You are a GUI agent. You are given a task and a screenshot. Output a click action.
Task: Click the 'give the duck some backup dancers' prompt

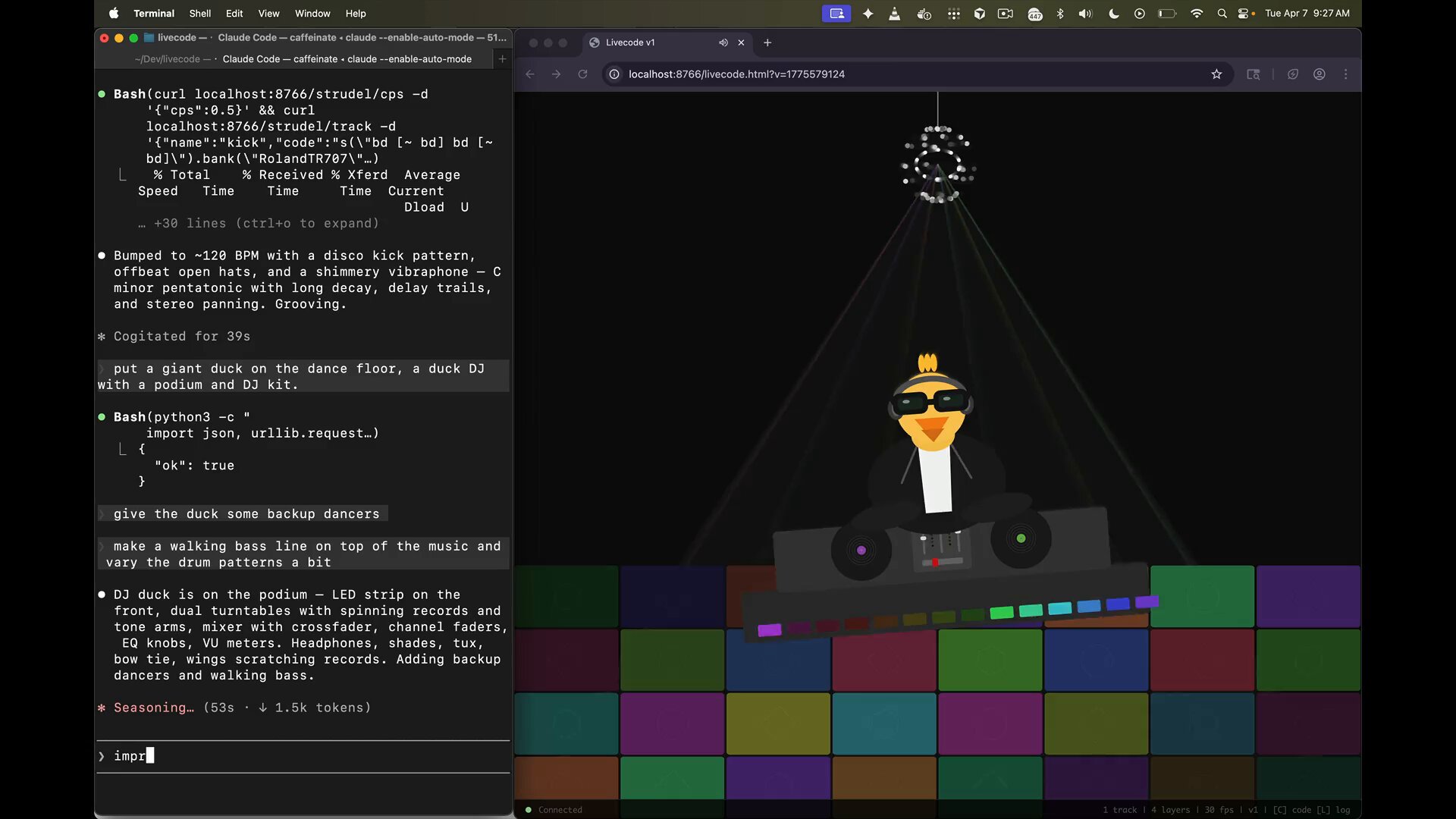pyautogui.click(x=243, y=514)
